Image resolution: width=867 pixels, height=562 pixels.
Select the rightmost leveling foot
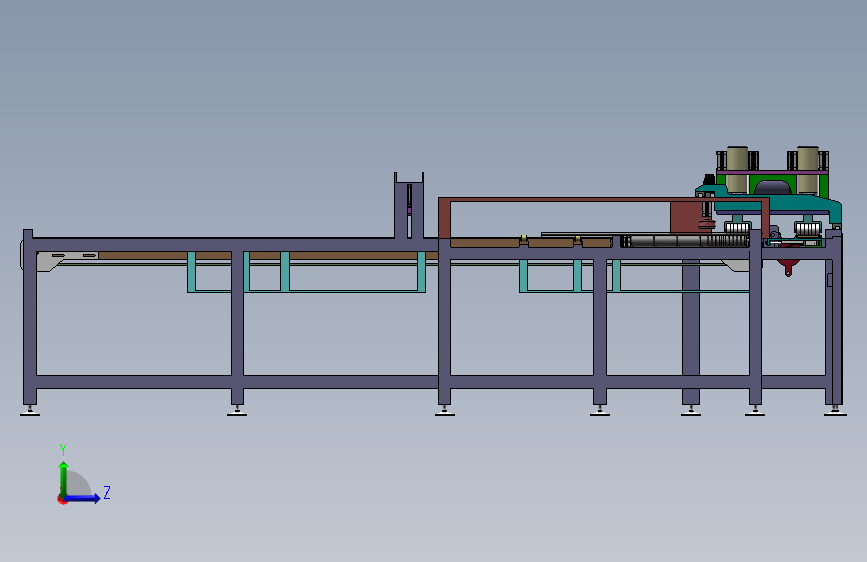click(835, 411)
